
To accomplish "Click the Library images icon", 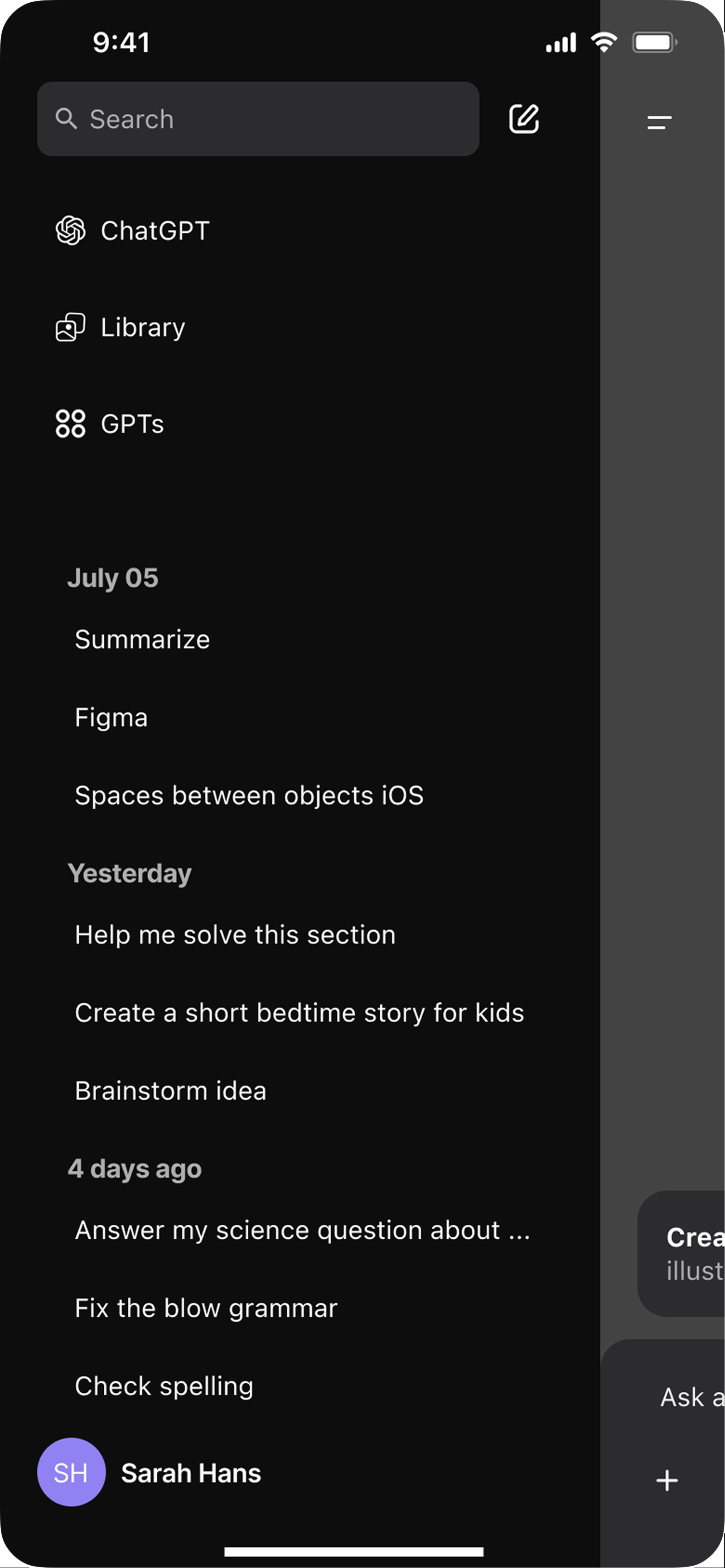I will 71,327.
